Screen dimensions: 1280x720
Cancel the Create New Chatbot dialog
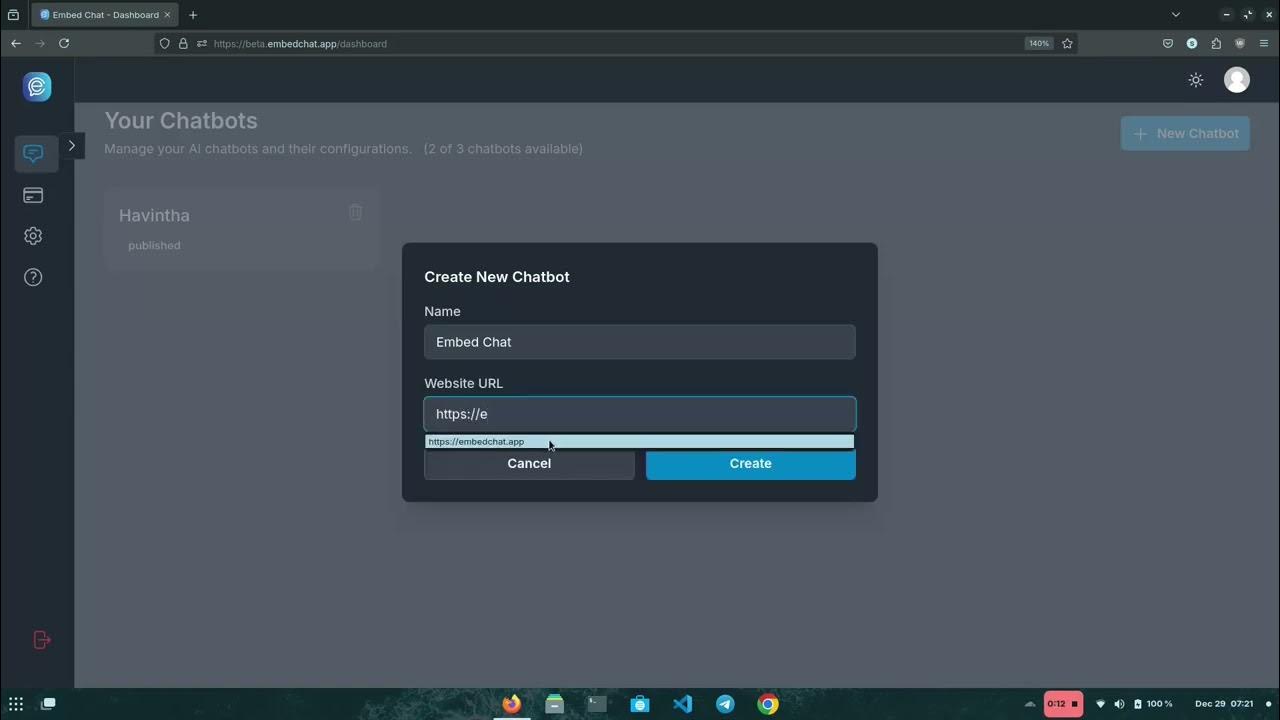tap(529, 463)
